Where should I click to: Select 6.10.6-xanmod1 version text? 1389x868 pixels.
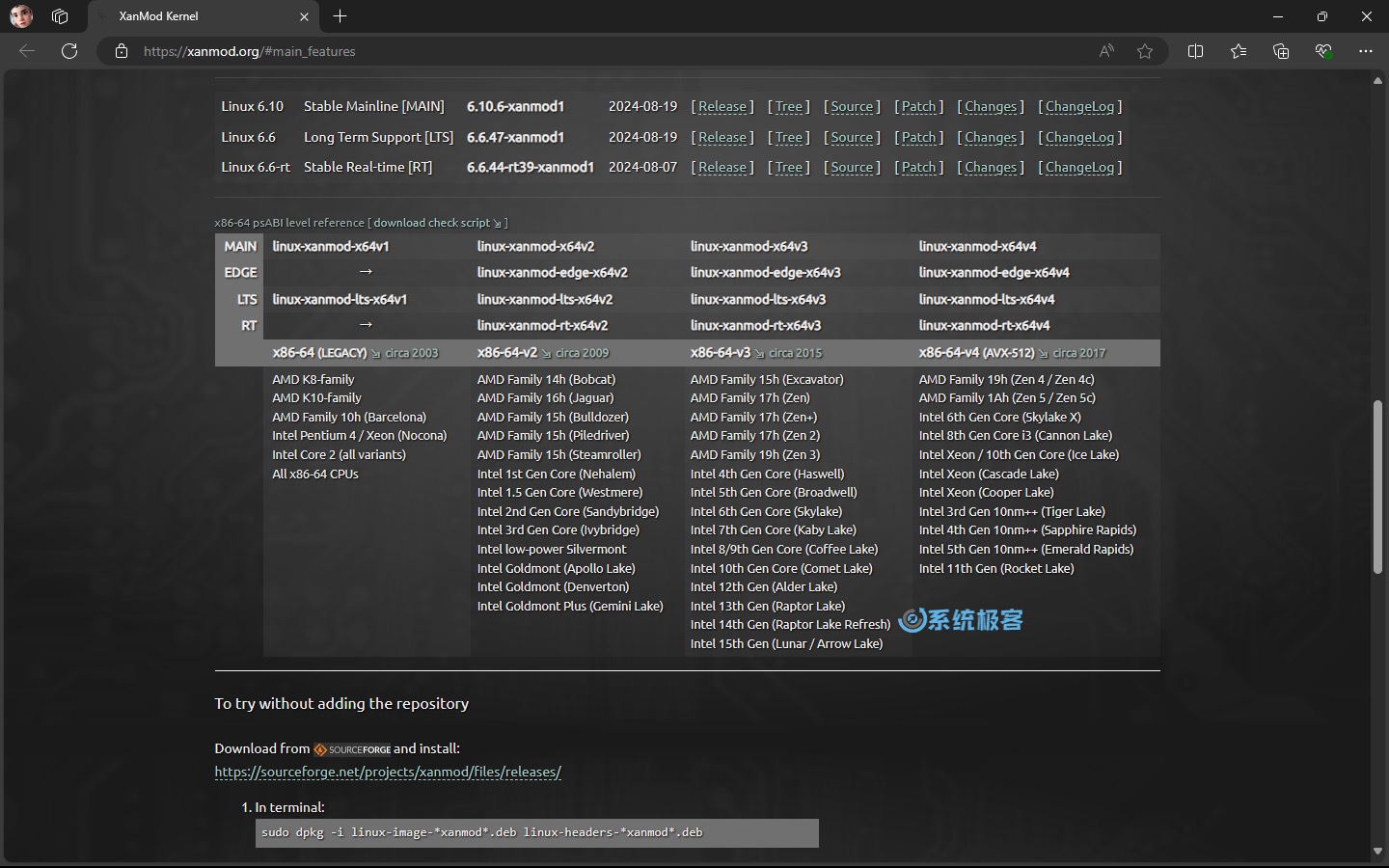pos(515,107)
